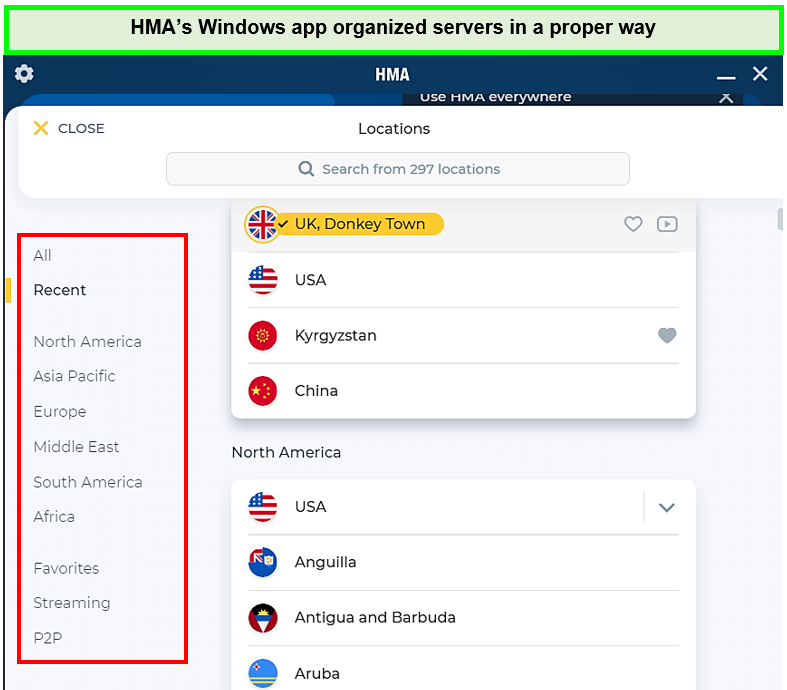Filter by Europe region
Image resolution: width=787 pixels, height=690 pixels.
[60, 411]
